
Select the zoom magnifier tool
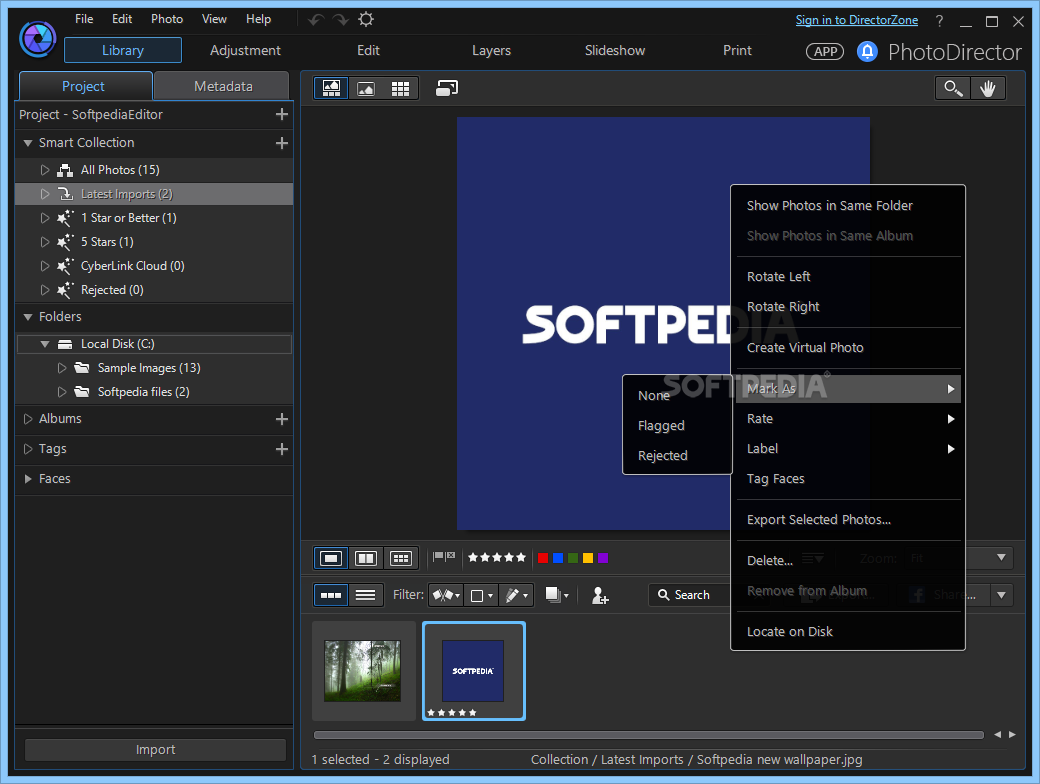point(953,88)
